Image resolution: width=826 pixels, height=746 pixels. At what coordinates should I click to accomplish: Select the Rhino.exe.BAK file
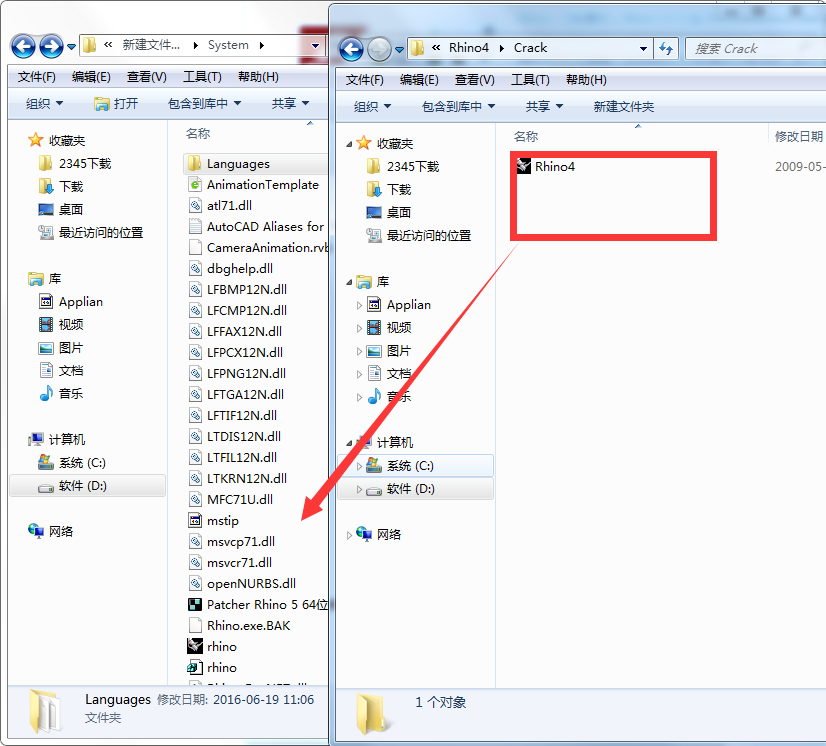pos(239,626)
